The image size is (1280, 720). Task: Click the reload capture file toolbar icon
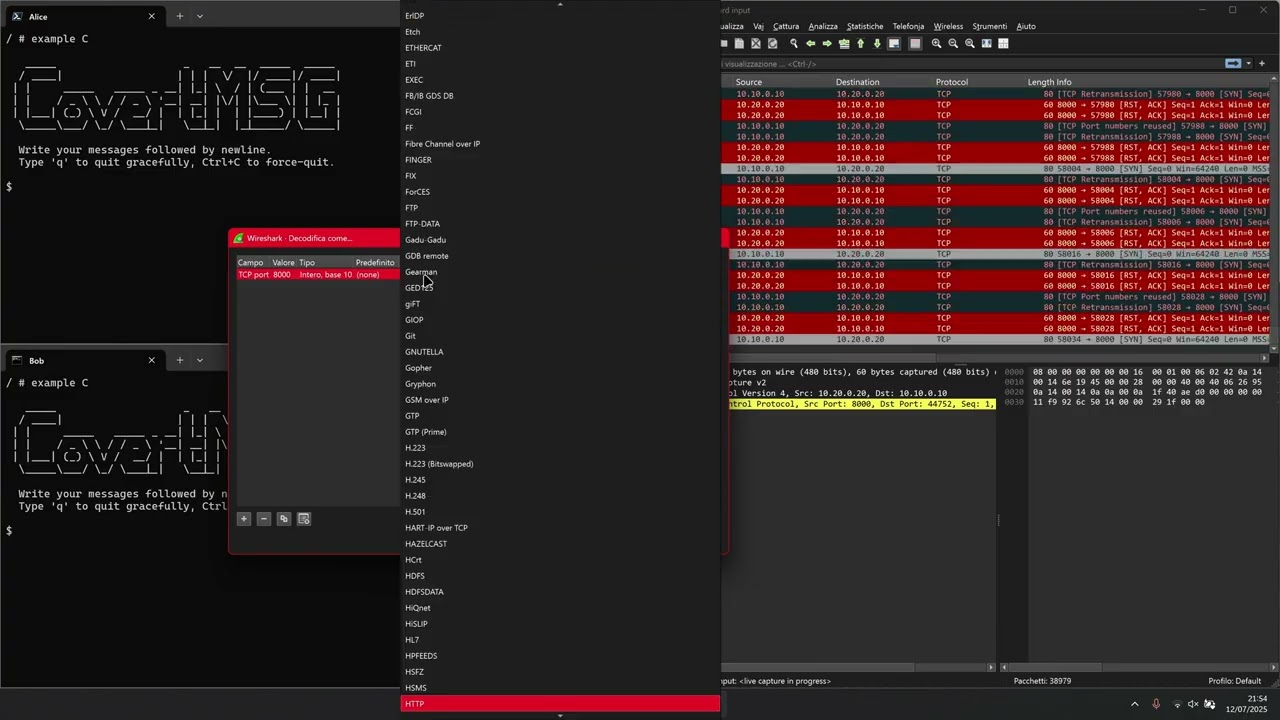click(x=772, y=44)
